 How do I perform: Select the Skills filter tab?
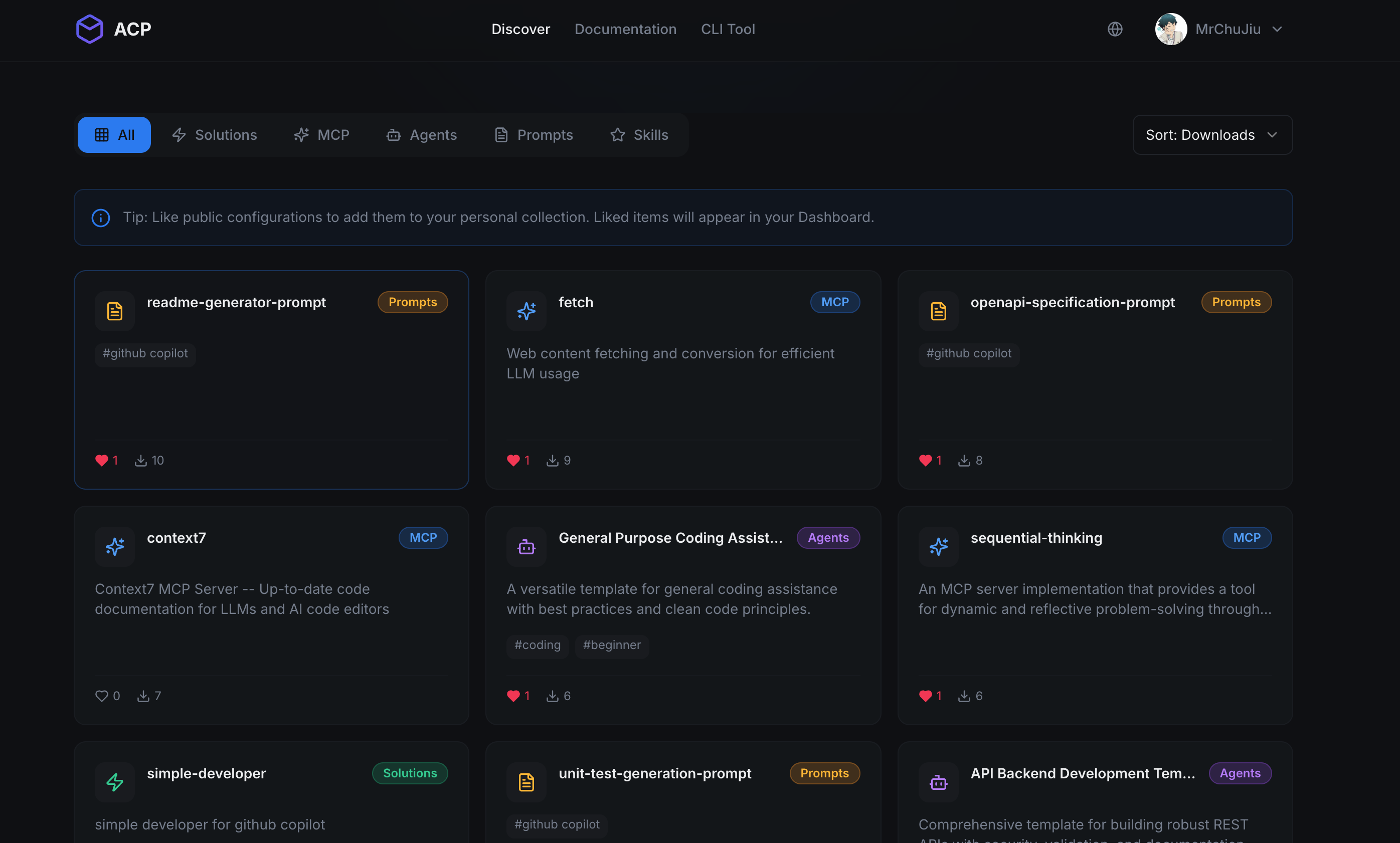point(639,135)
